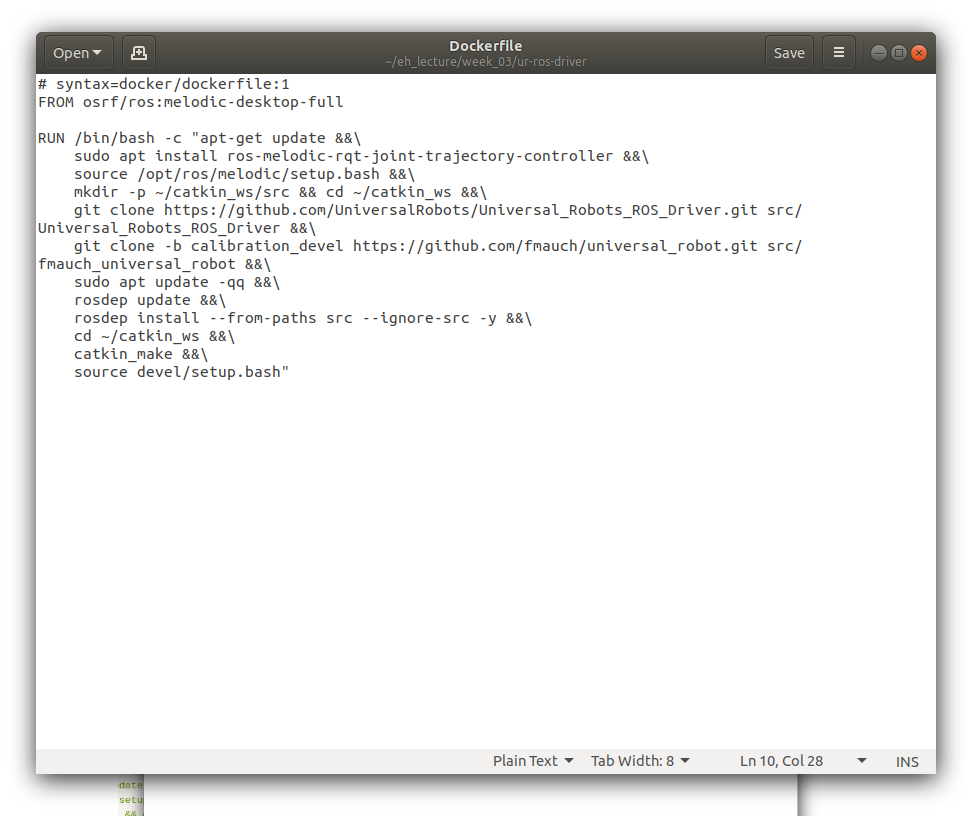Click the Ln 10, Col 28 position indicator
The image size is (974, 816).
point(781,761)
